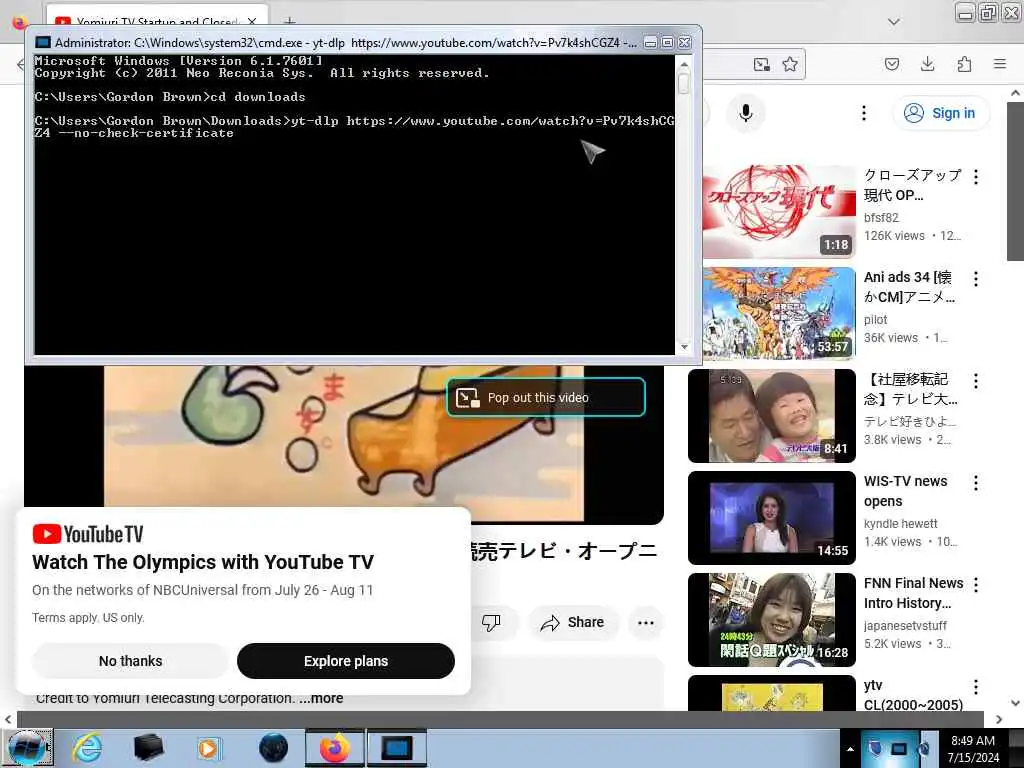Click the dark globe icon in the taskbar
Viewport: 1024px width, 768px height.
pyautogui.click(x=273, y=748)
